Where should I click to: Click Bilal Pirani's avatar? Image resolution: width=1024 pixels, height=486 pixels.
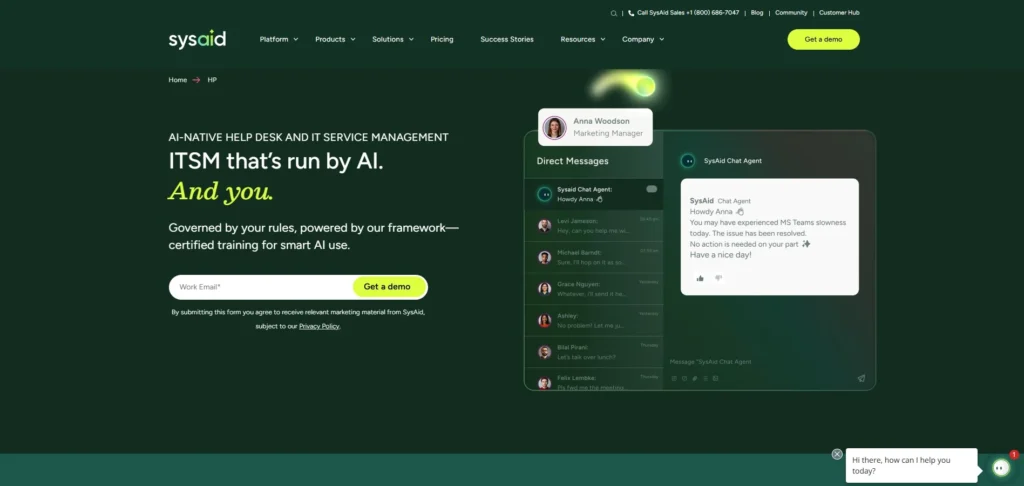pos(545,352)
